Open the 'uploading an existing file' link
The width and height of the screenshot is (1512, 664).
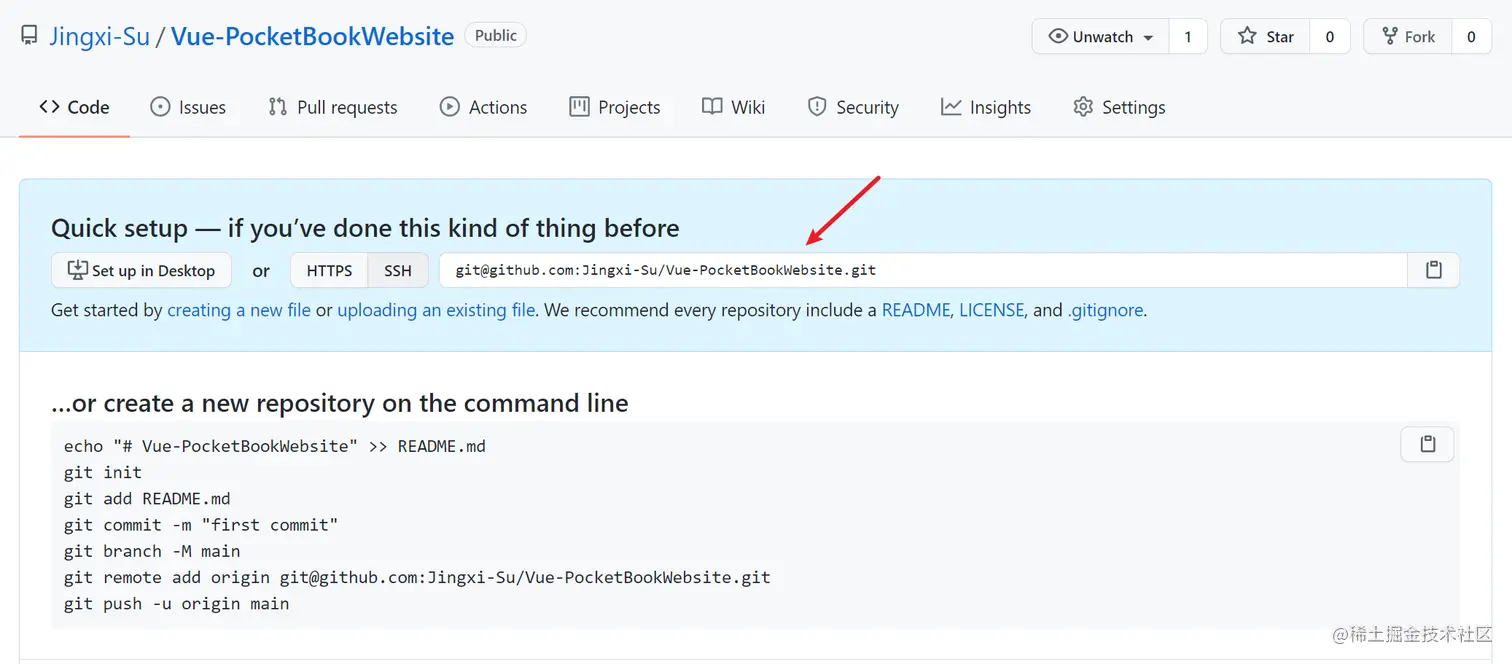point(436,310)
